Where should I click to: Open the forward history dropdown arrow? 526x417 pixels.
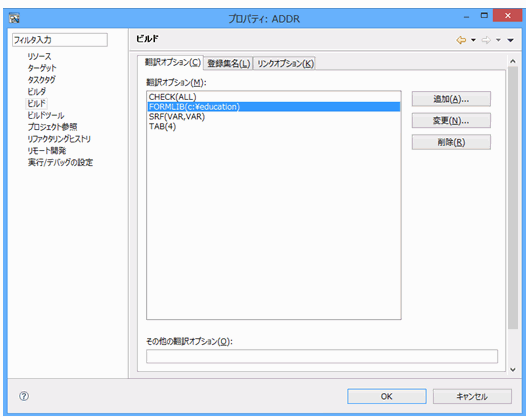coord(498,40)
